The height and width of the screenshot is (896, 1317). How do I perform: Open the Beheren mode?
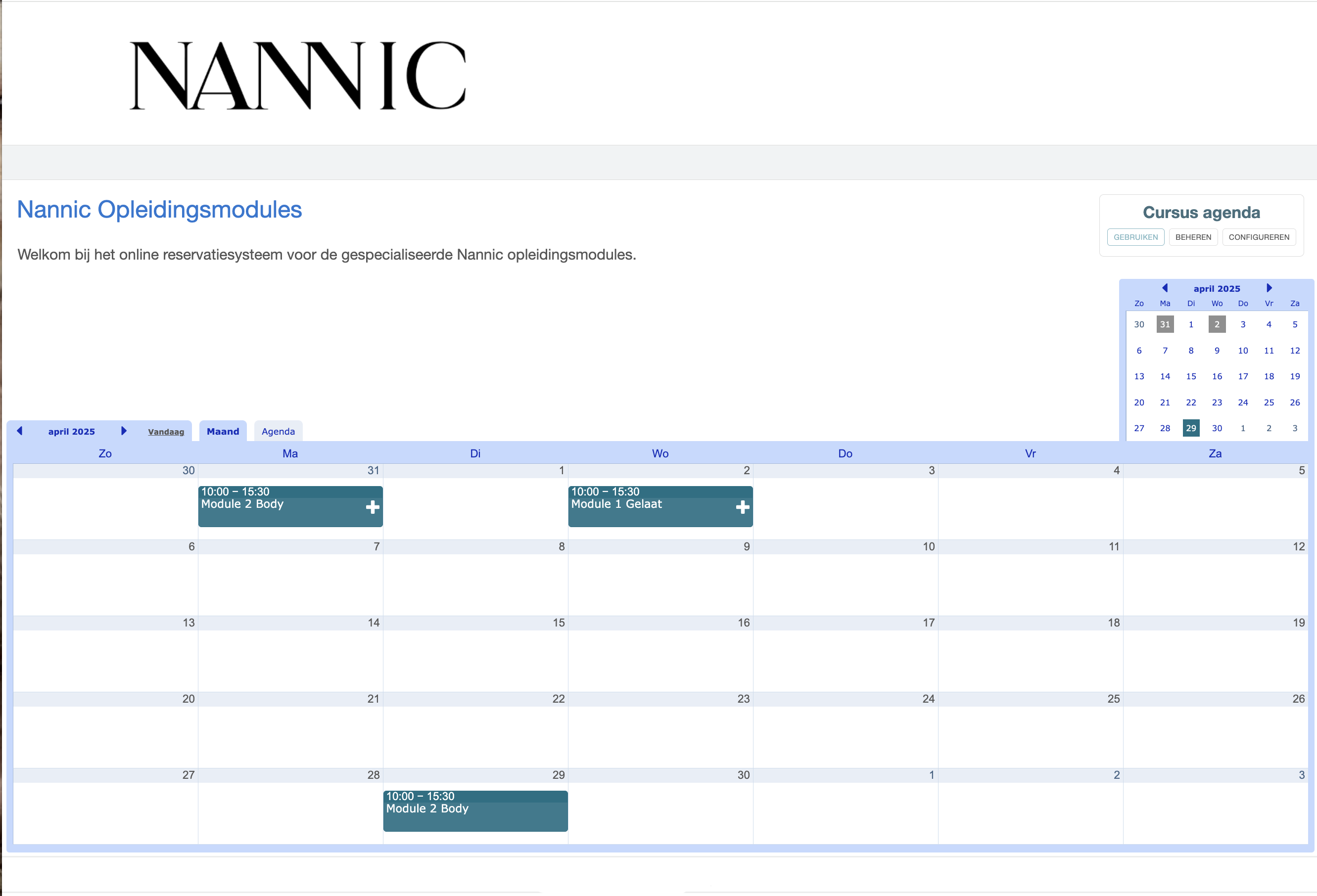pyautogui.click(x=1193, y=237)
